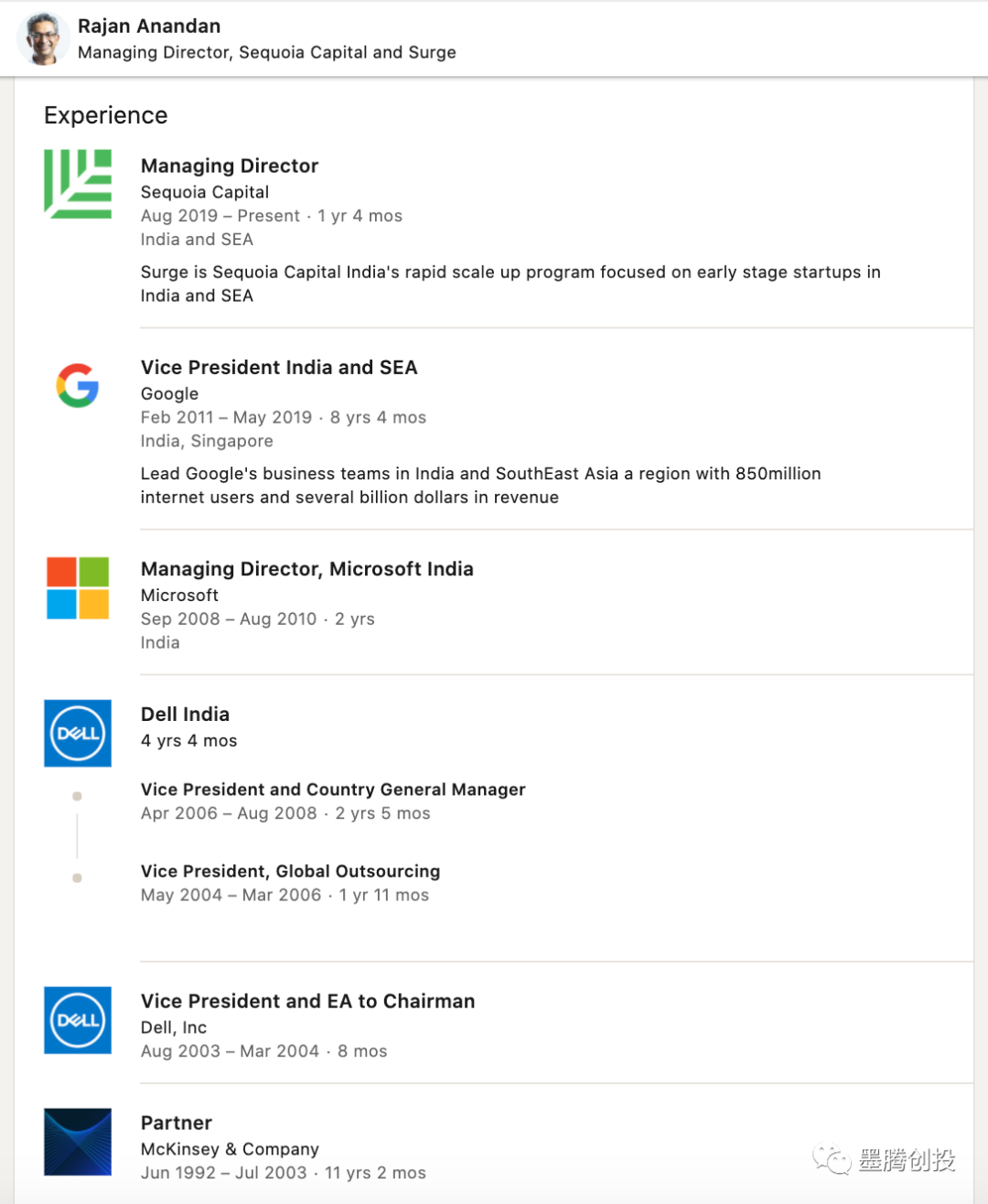Open Vice President, Global Outsourcing role
Viewport: 988px width, 1204px height.
[x=290, y=871]
